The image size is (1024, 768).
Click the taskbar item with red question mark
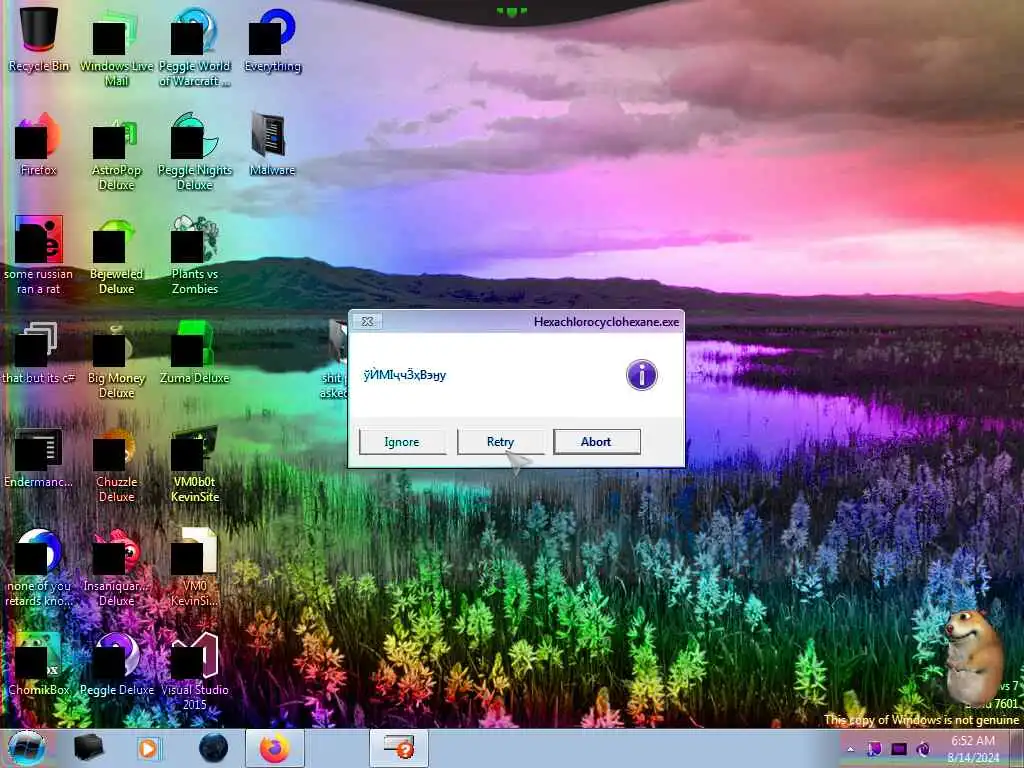399,748
